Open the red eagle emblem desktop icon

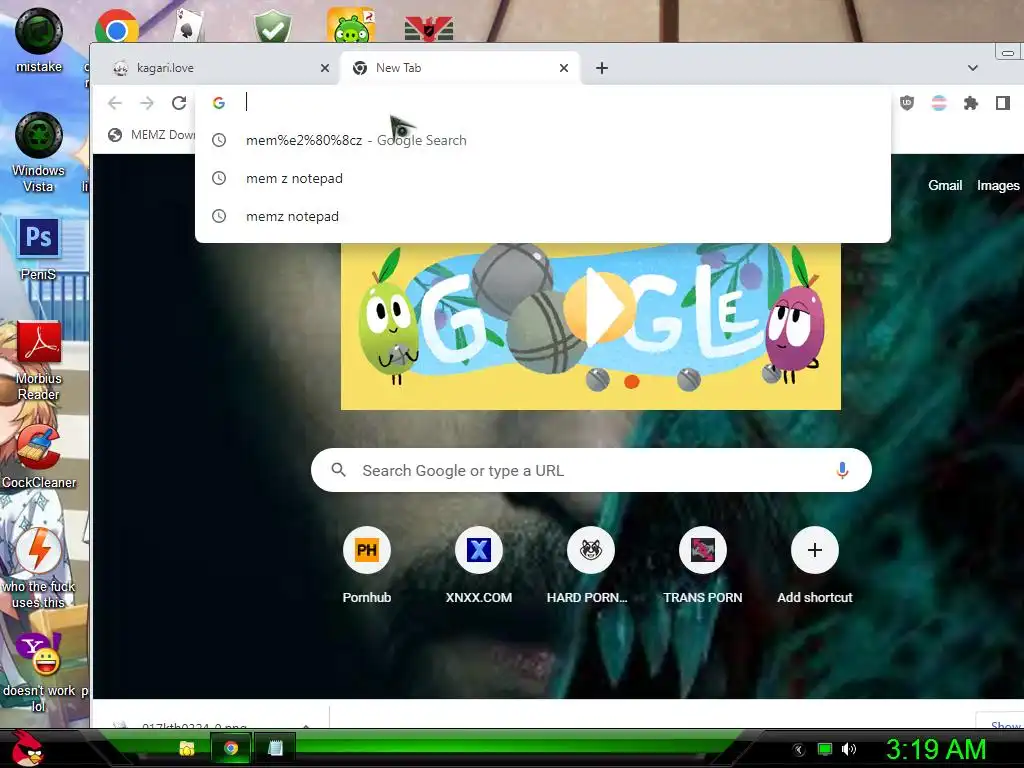coord(429,29)
